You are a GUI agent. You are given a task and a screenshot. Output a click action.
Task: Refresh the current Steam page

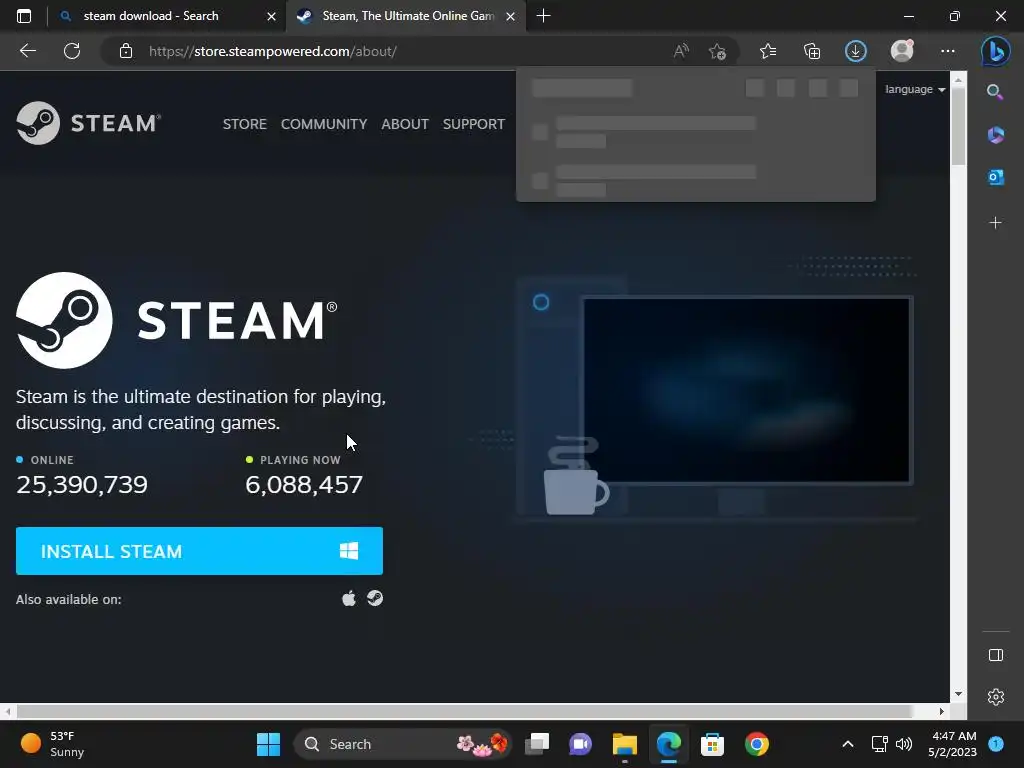click(x=72, y=51)
